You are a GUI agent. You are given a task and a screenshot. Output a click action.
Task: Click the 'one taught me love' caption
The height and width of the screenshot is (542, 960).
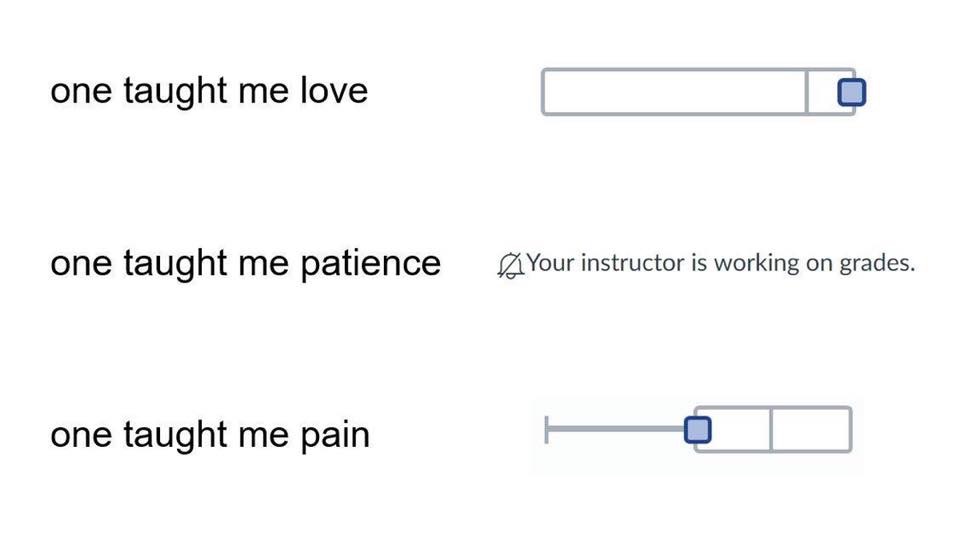coord(209,91)
